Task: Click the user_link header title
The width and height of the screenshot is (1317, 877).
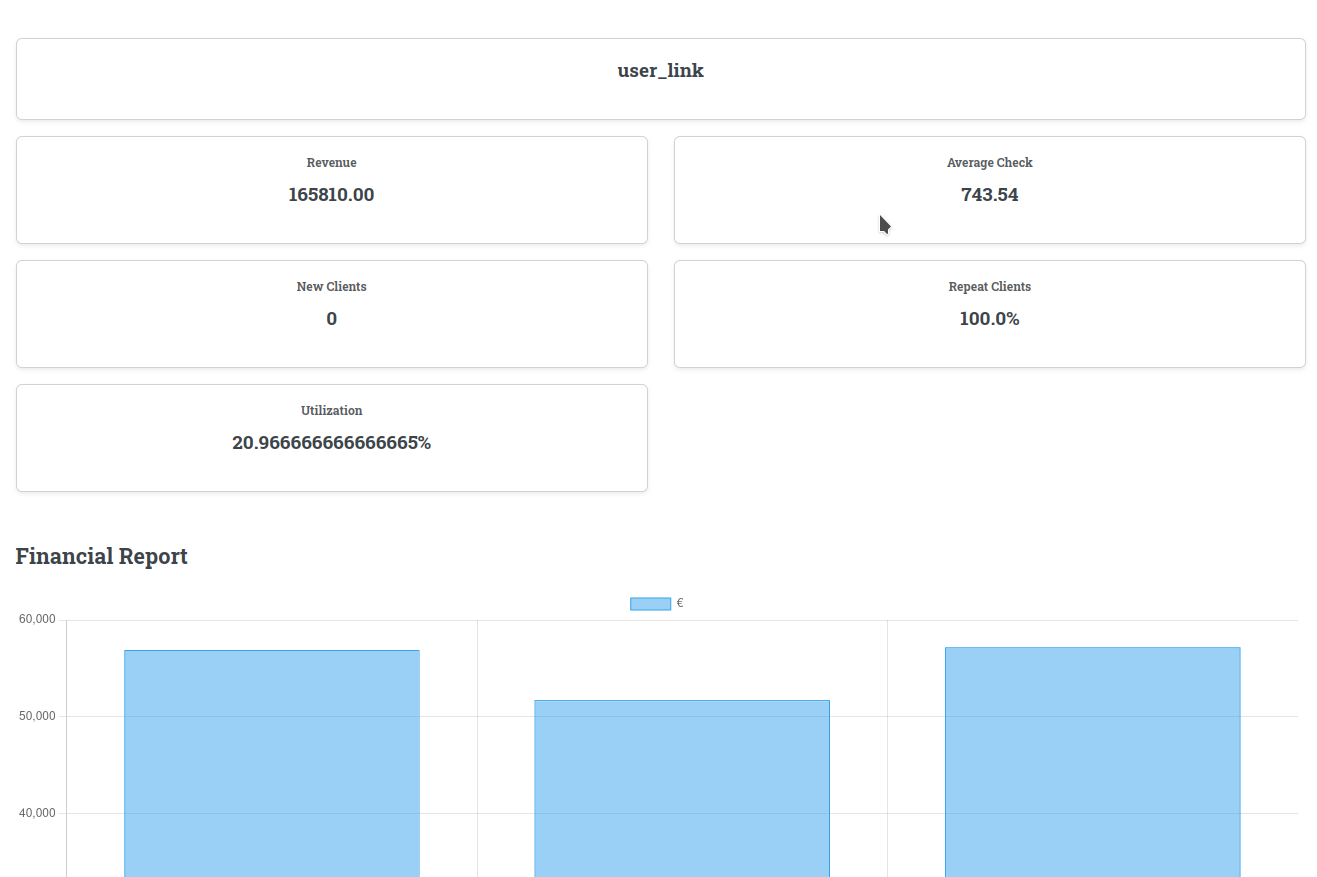Action: [x=660, y=71]
